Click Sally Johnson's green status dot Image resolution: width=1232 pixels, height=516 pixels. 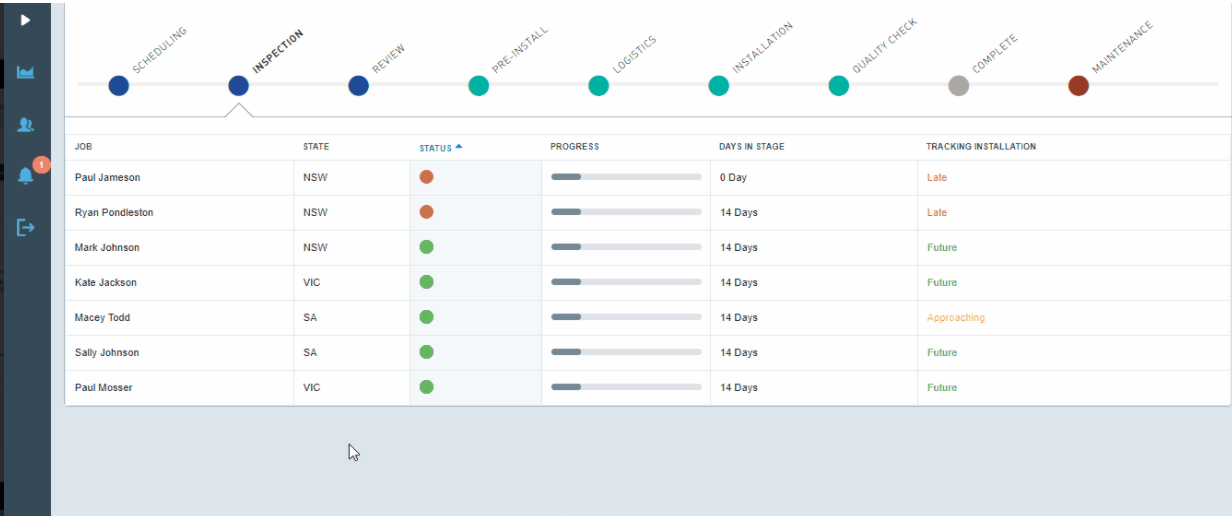(426, 352)
